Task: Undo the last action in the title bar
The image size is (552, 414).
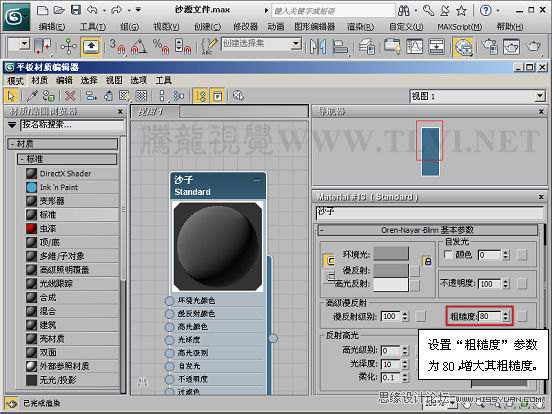Action: [92, 10]
